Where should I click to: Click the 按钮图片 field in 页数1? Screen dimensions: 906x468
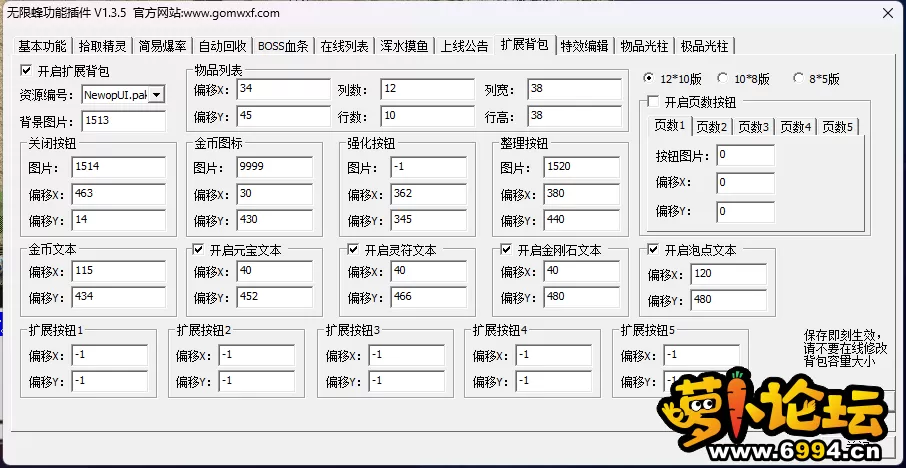745,155
